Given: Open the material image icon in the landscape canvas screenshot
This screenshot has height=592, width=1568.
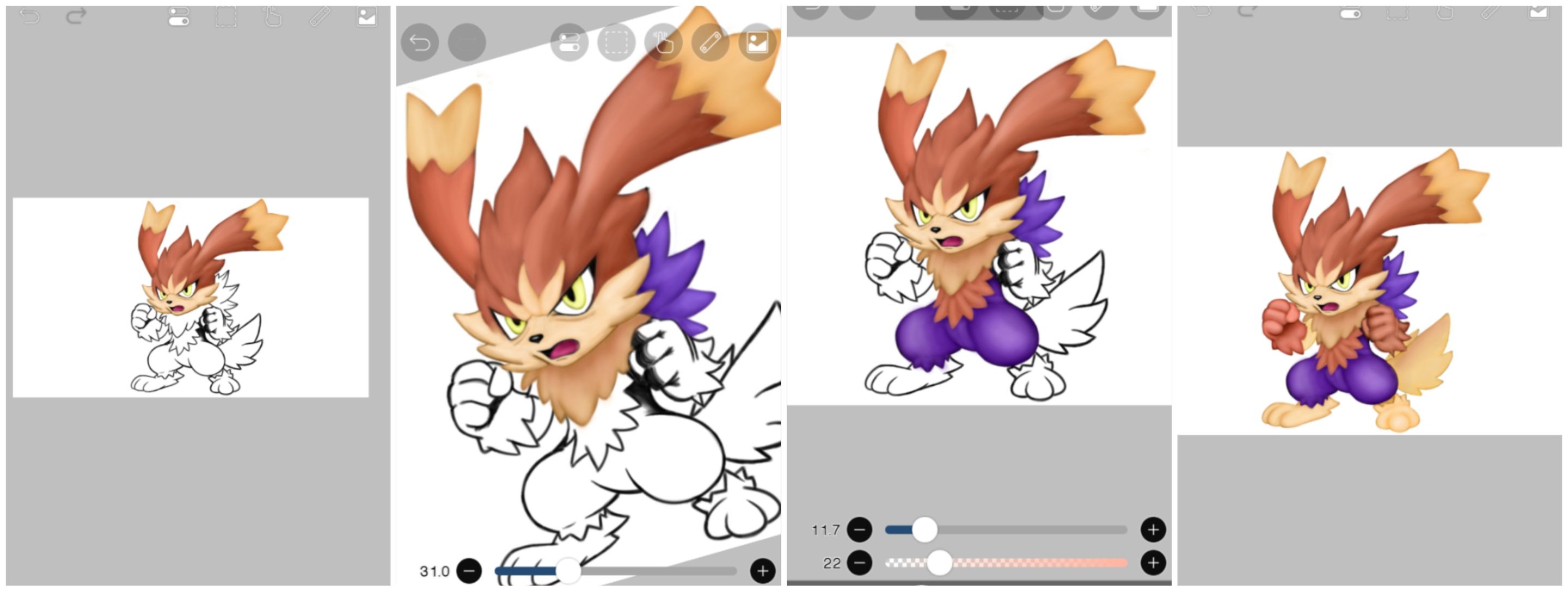Looking at the screenshot, I should point(366,16).
